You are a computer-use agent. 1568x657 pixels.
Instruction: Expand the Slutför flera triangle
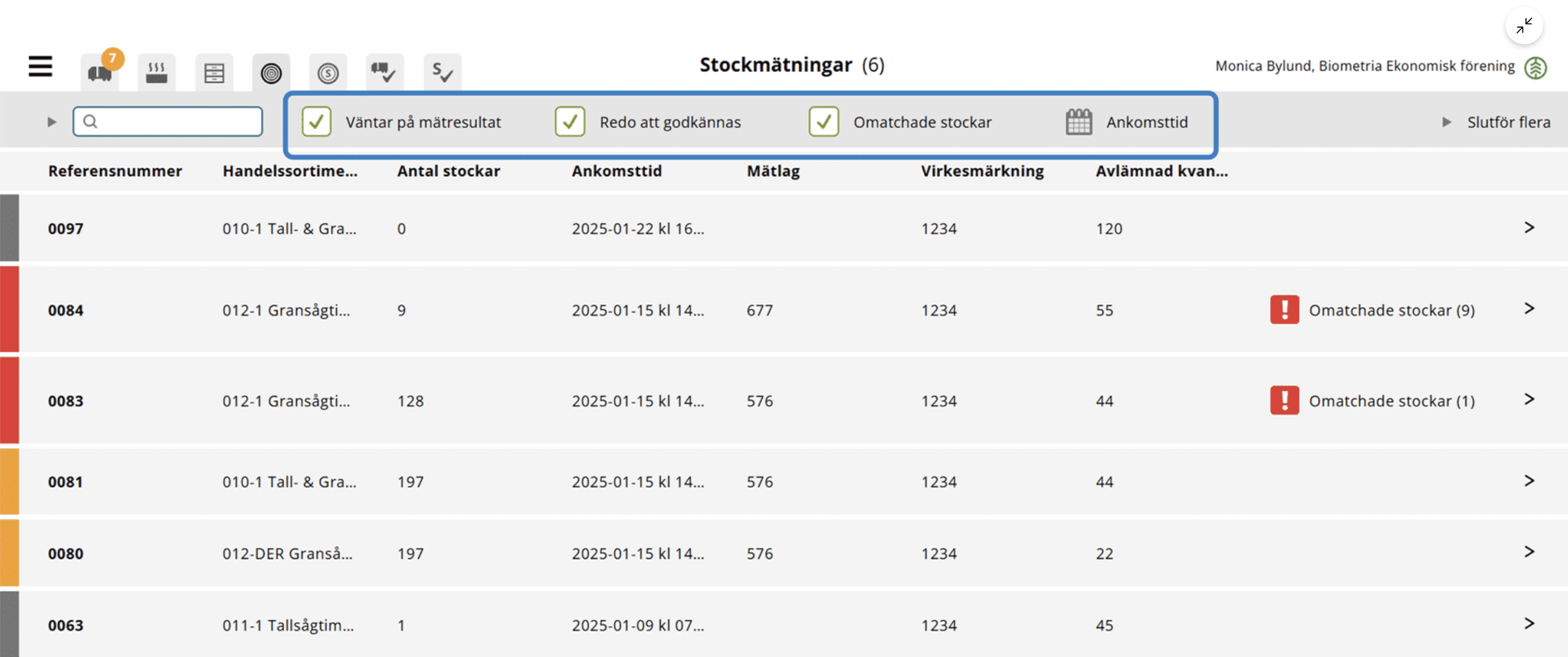[x=1446, y=122]
